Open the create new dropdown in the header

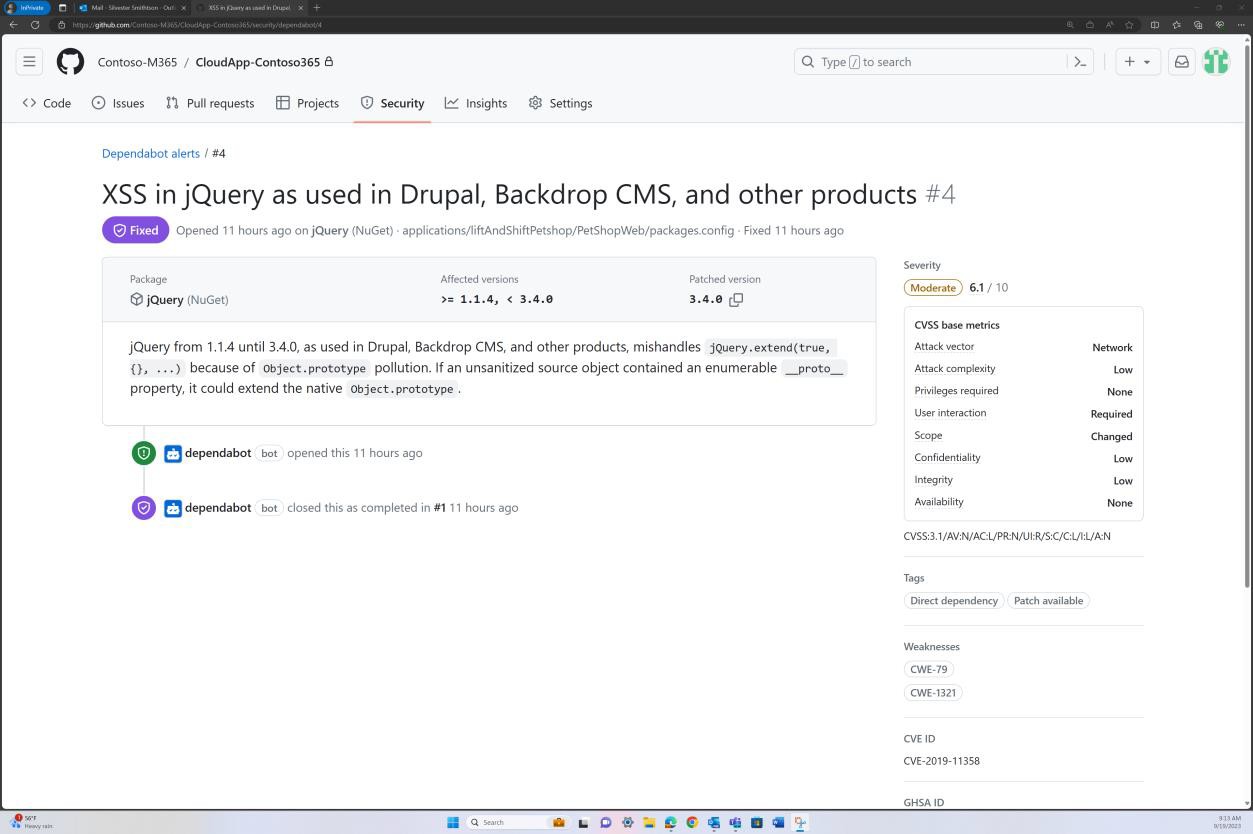1135,61
